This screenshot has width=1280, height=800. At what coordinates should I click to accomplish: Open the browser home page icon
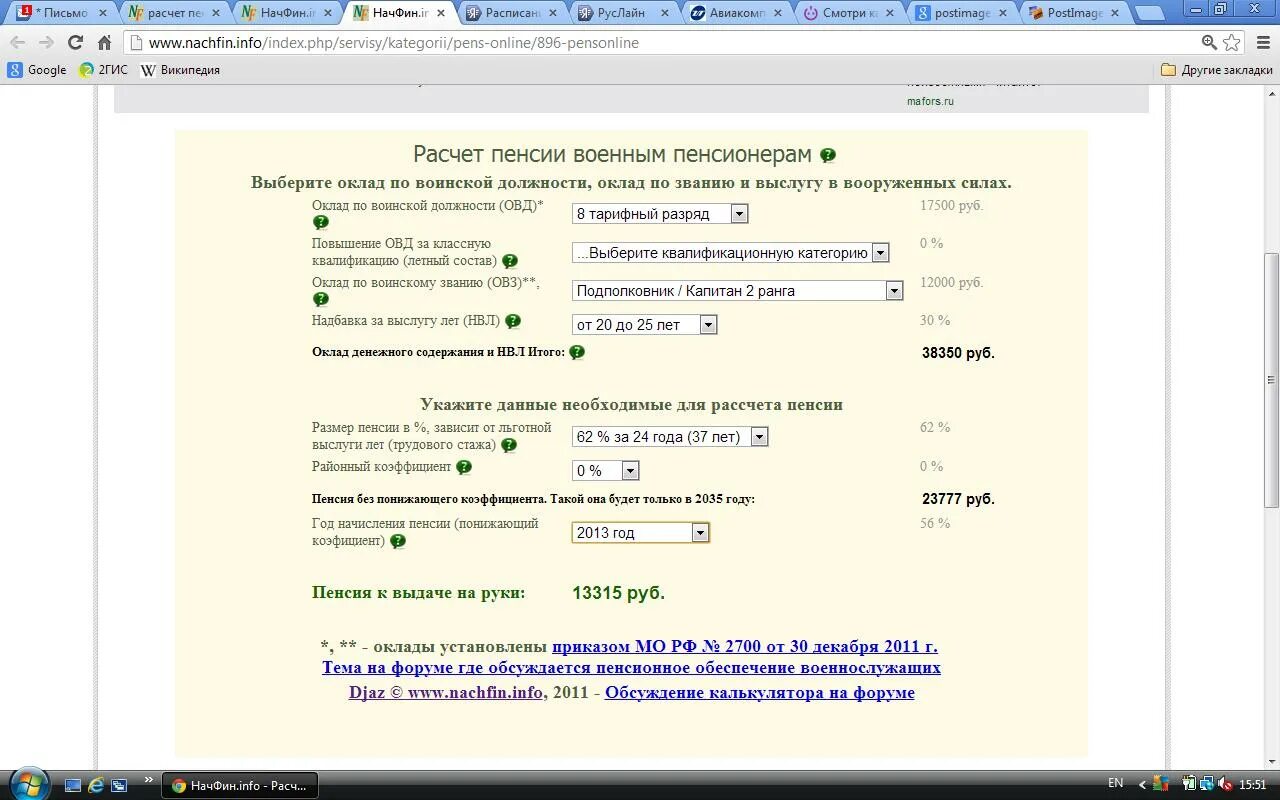(x=104, y=43)
